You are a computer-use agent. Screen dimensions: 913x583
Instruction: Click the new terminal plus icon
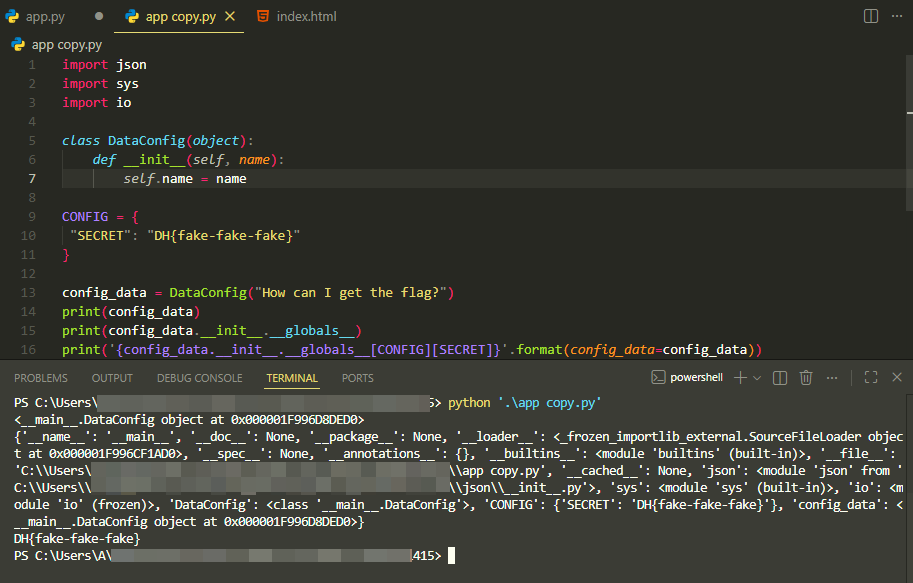pos(740,378)
